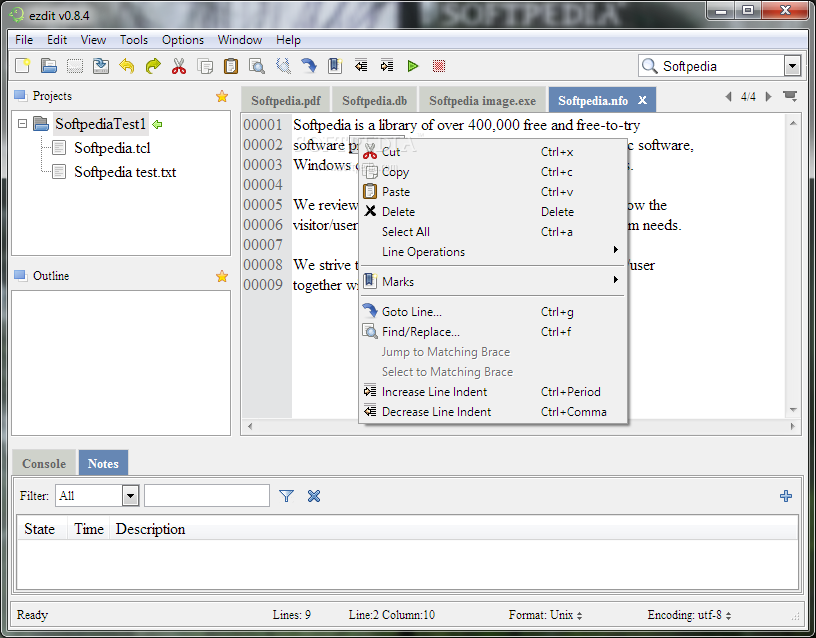The width and height of the screenshot is (816, 638).
Task: Open the Tools menu
Action: tap(134, 40)
